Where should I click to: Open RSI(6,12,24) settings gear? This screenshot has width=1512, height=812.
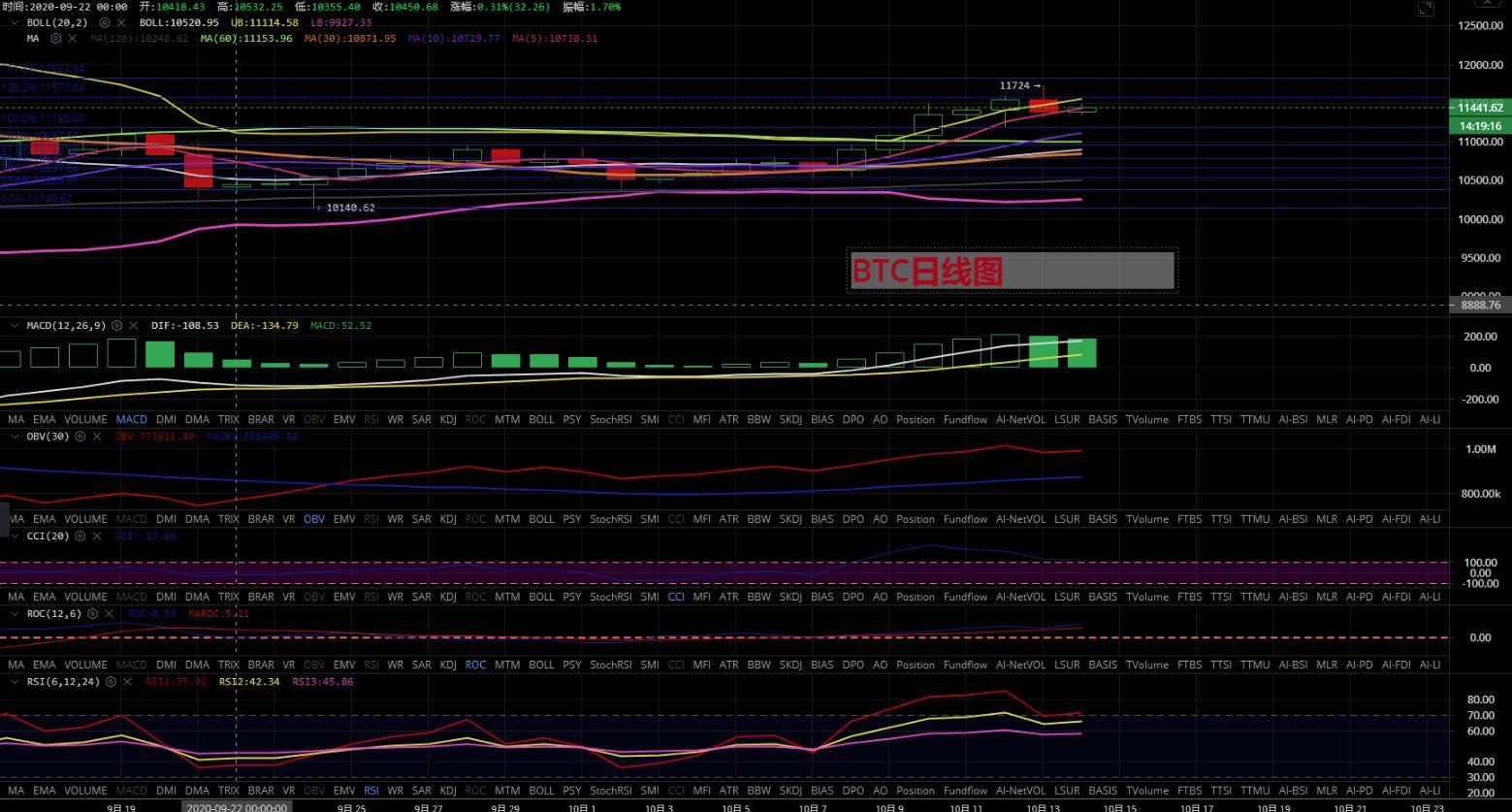click(x=111, y=682)
